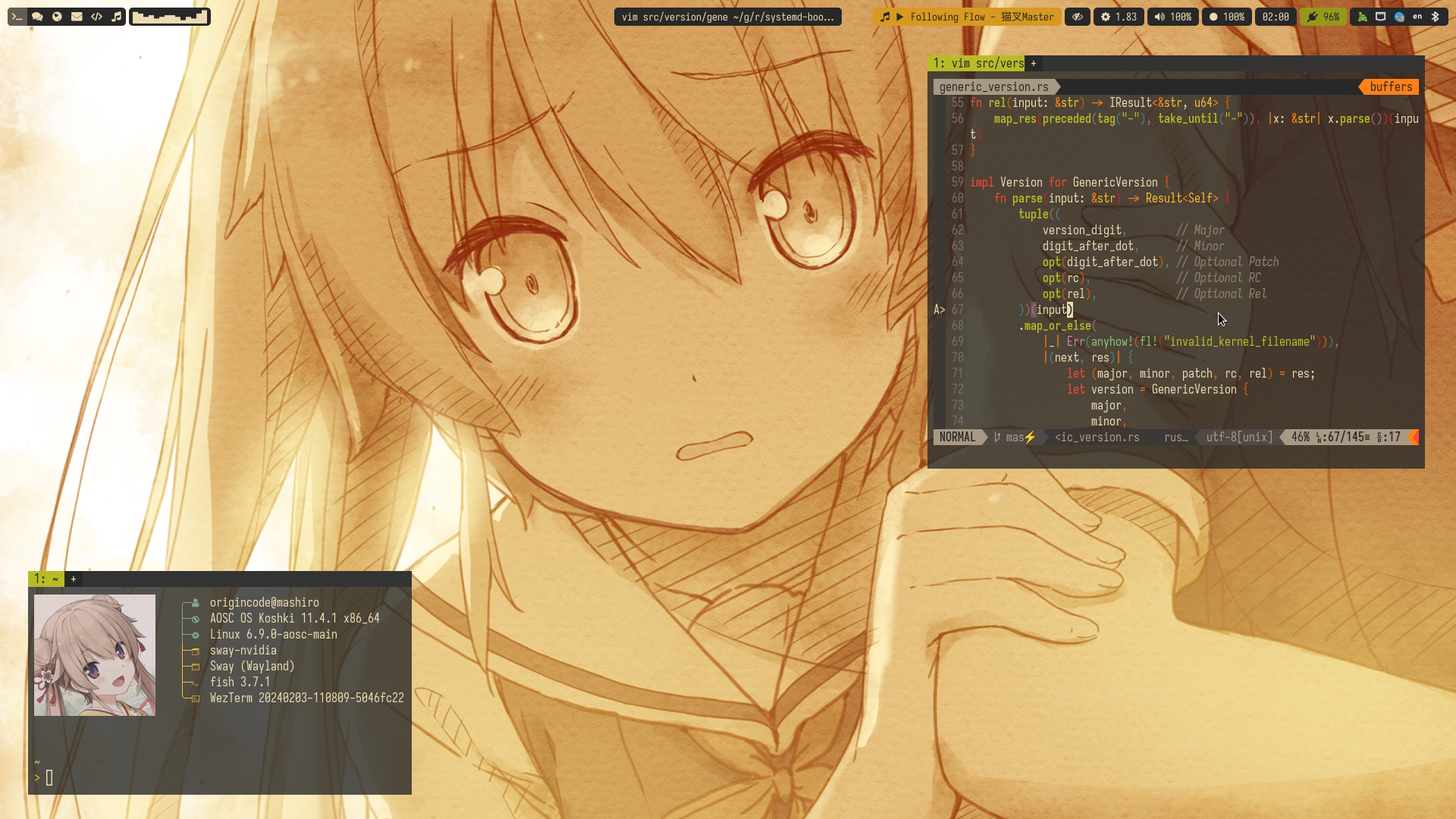Open the Bluetooth tray icon
This screenshot has height=819, width=1456.
(1436, 17)
